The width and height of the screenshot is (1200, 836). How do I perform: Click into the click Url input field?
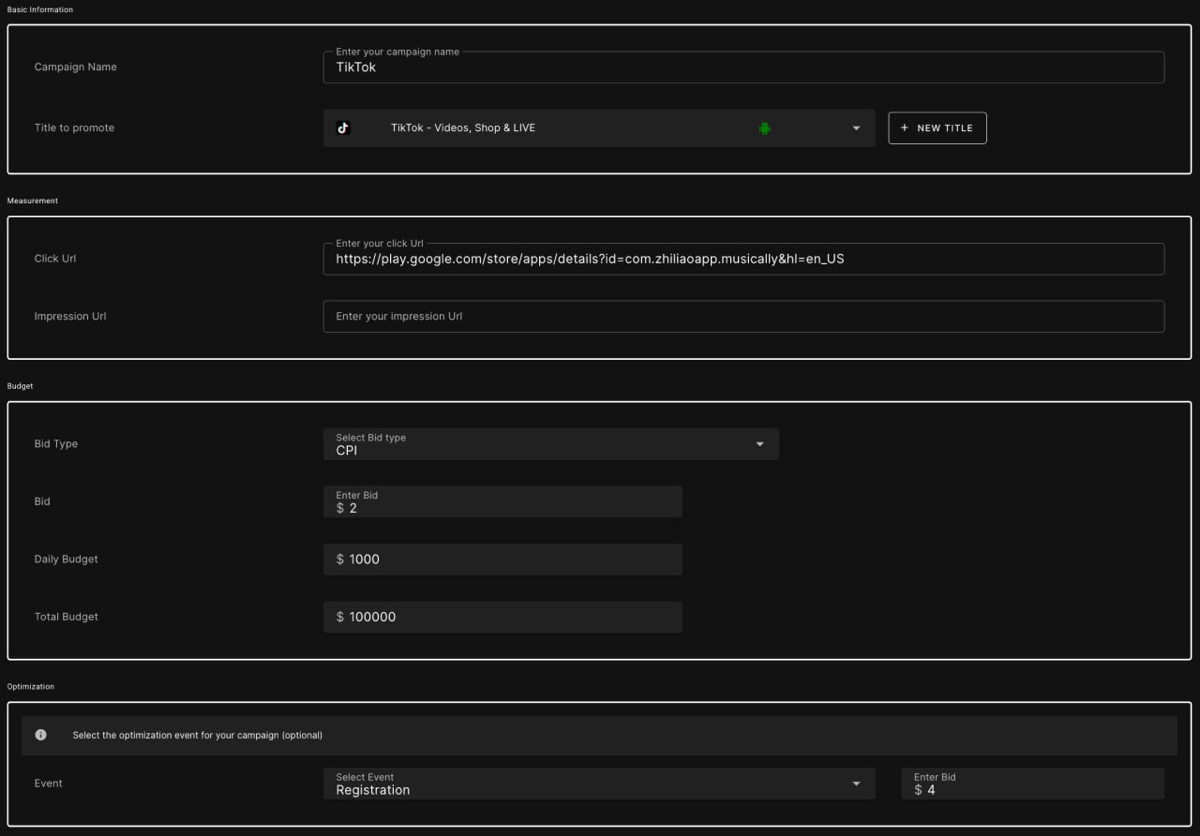(x=743, y=258)
